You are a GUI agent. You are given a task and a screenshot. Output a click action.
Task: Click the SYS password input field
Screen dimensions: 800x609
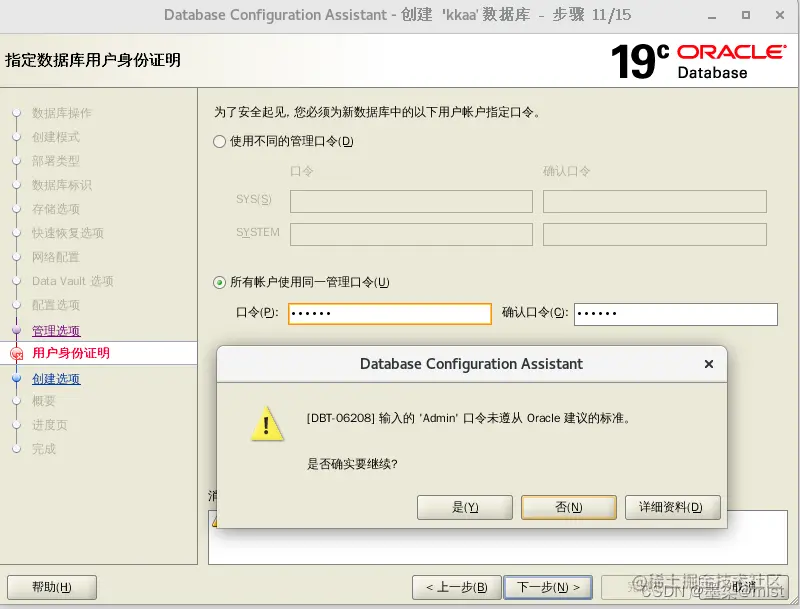point(411,201)
